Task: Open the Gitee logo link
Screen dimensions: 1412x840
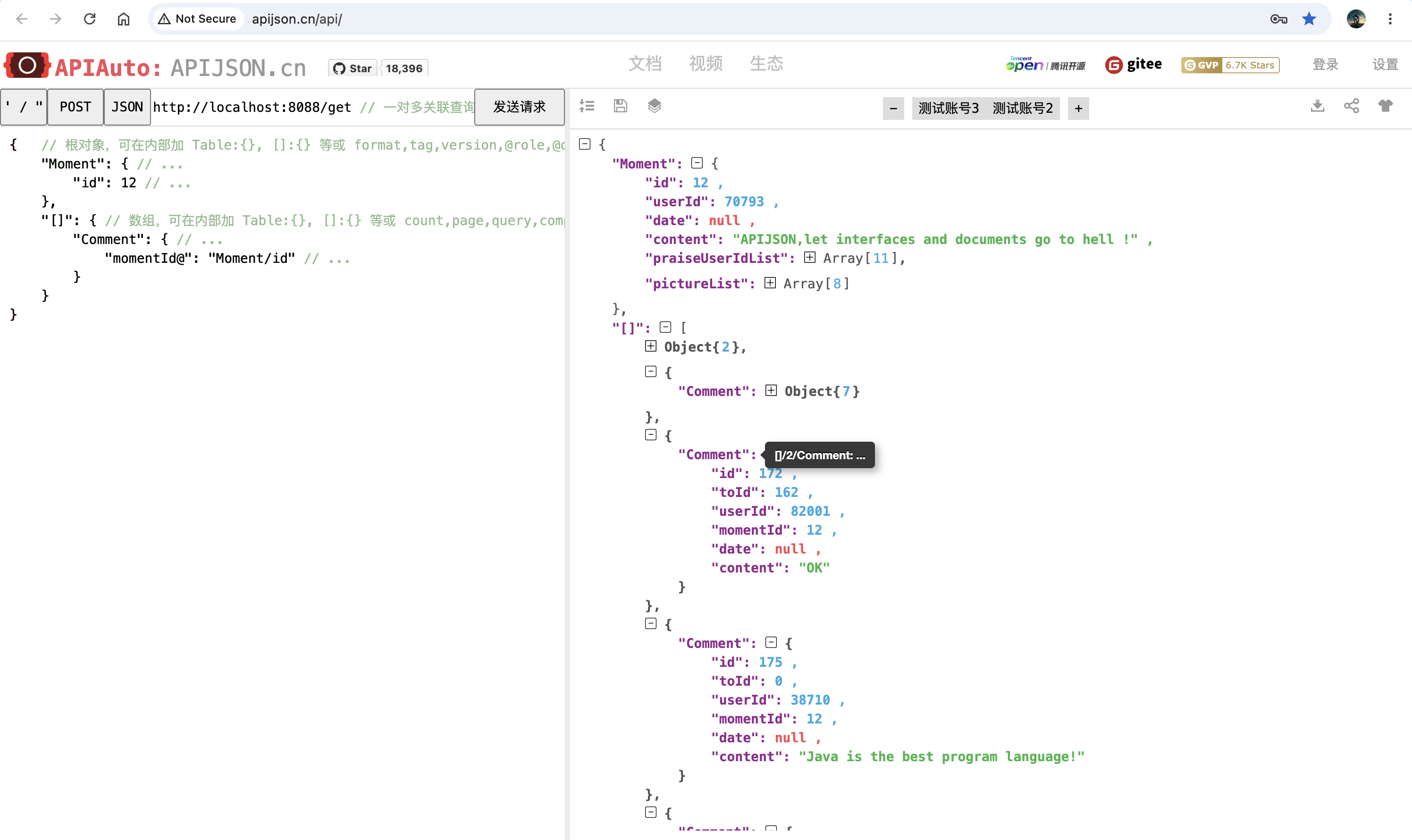Action: coord(1133,65)
